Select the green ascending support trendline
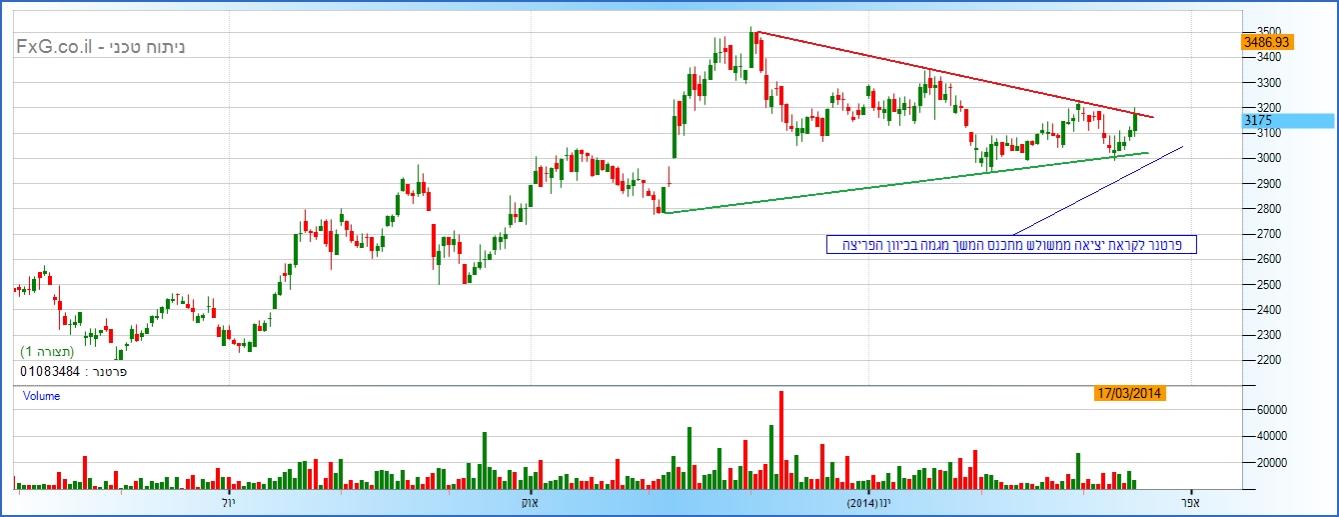Viewport: 1339px width, 517px height. 900,183
